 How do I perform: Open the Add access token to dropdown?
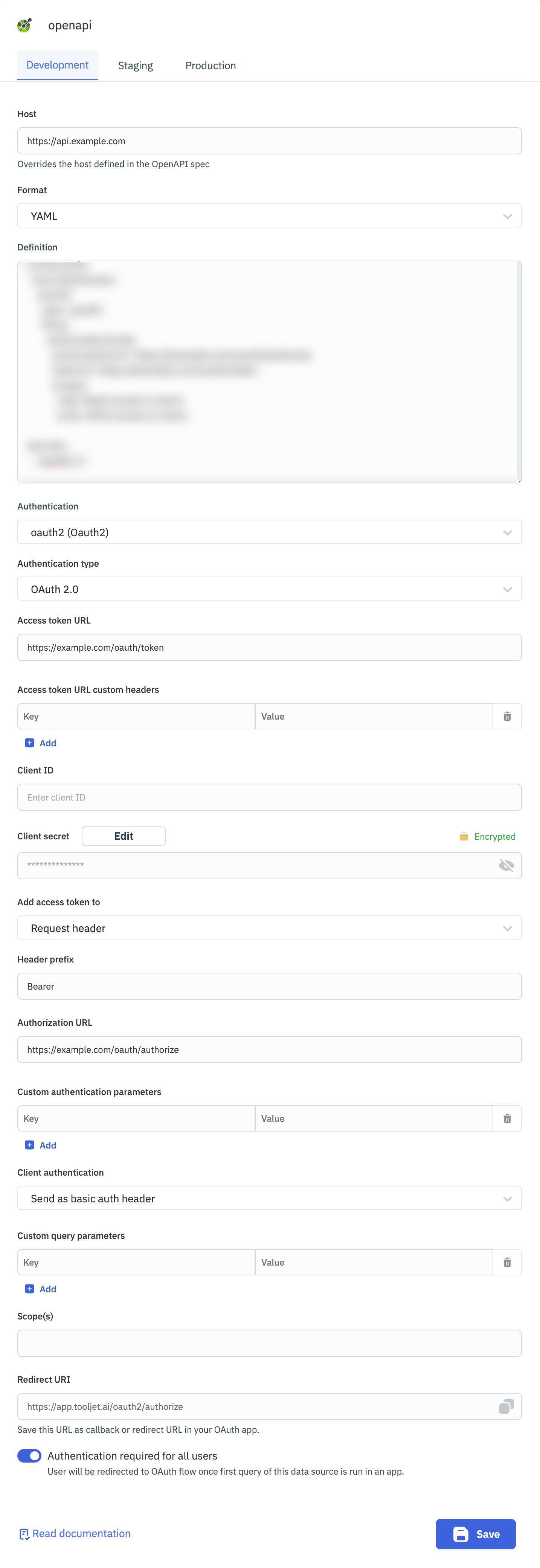(x=269, y=927)
